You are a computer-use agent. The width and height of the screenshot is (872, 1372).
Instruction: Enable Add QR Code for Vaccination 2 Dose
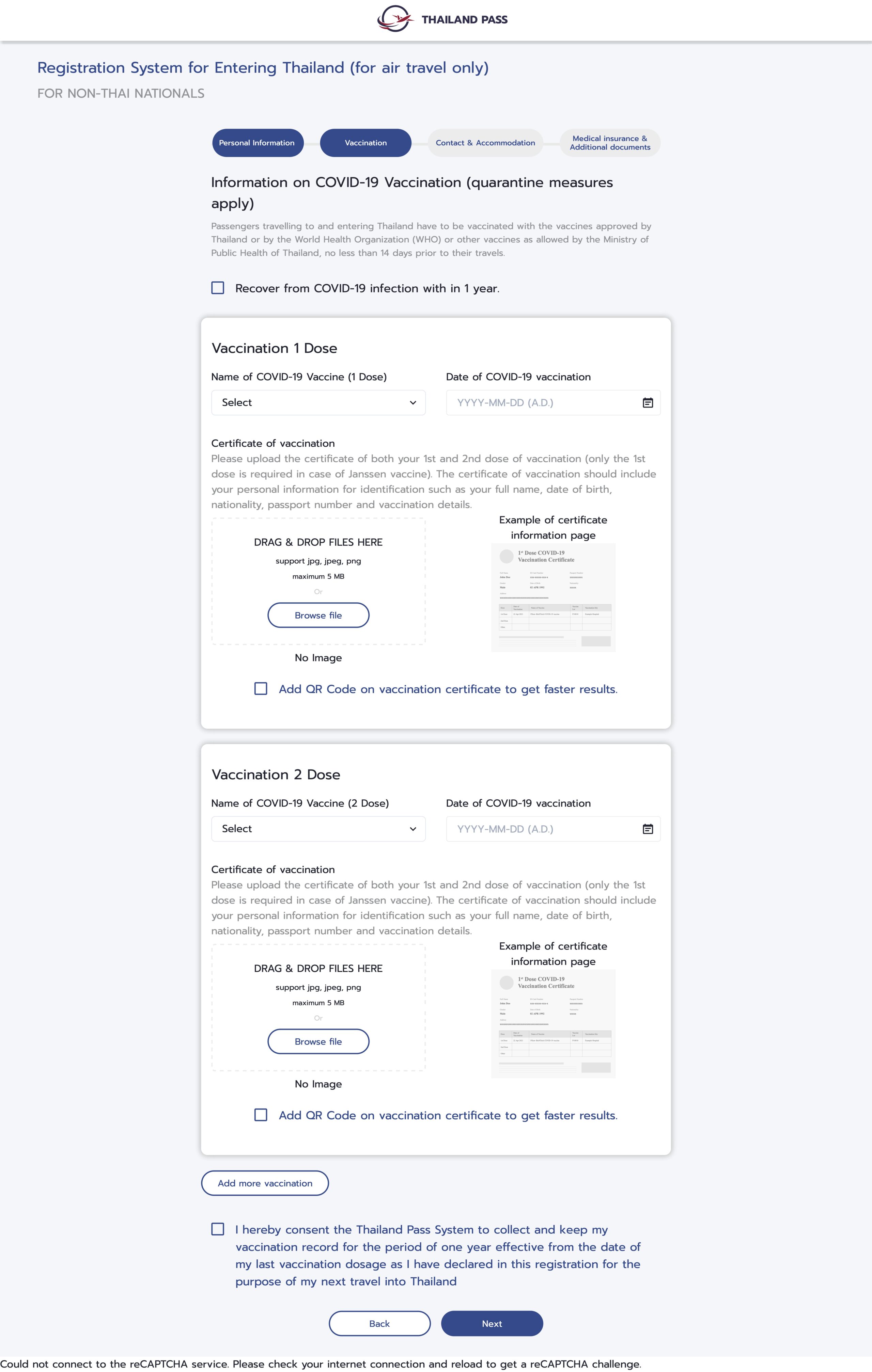point(261,1115)
